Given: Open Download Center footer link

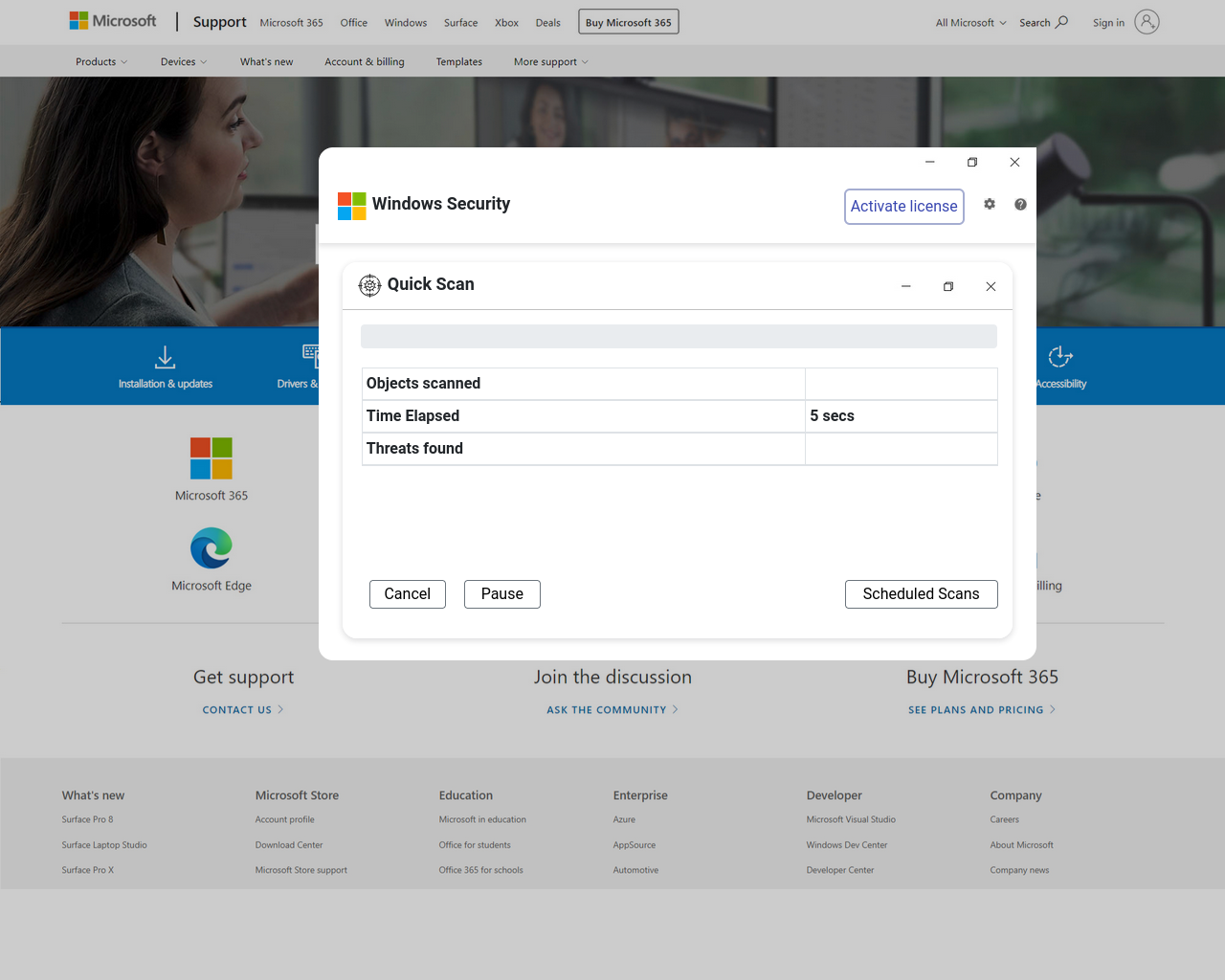Looking at the screenshot, I should tap(289, 845).
